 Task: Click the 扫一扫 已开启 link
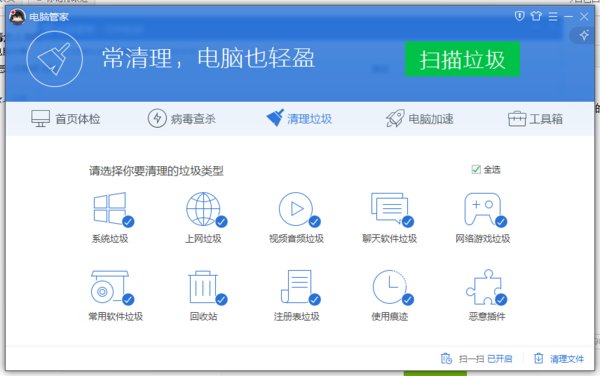click(485, 359)
